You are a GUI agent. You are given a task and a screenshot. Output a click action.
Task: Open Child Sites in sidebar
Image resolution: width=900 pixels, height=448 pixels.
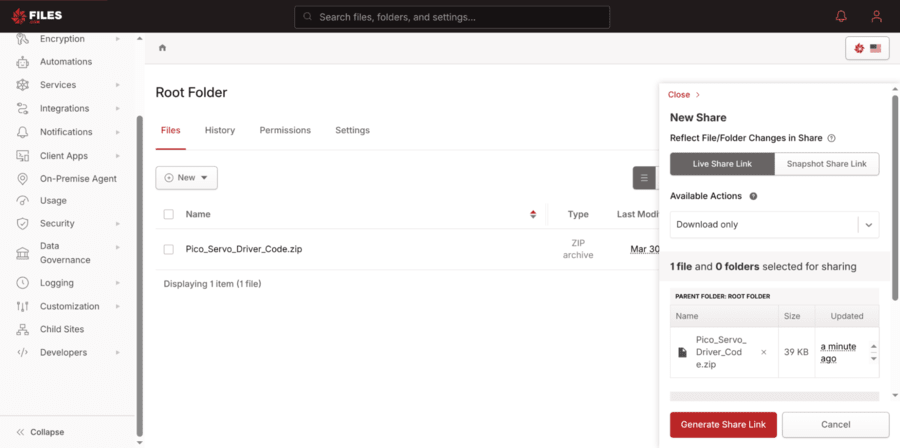click(62, 329)
